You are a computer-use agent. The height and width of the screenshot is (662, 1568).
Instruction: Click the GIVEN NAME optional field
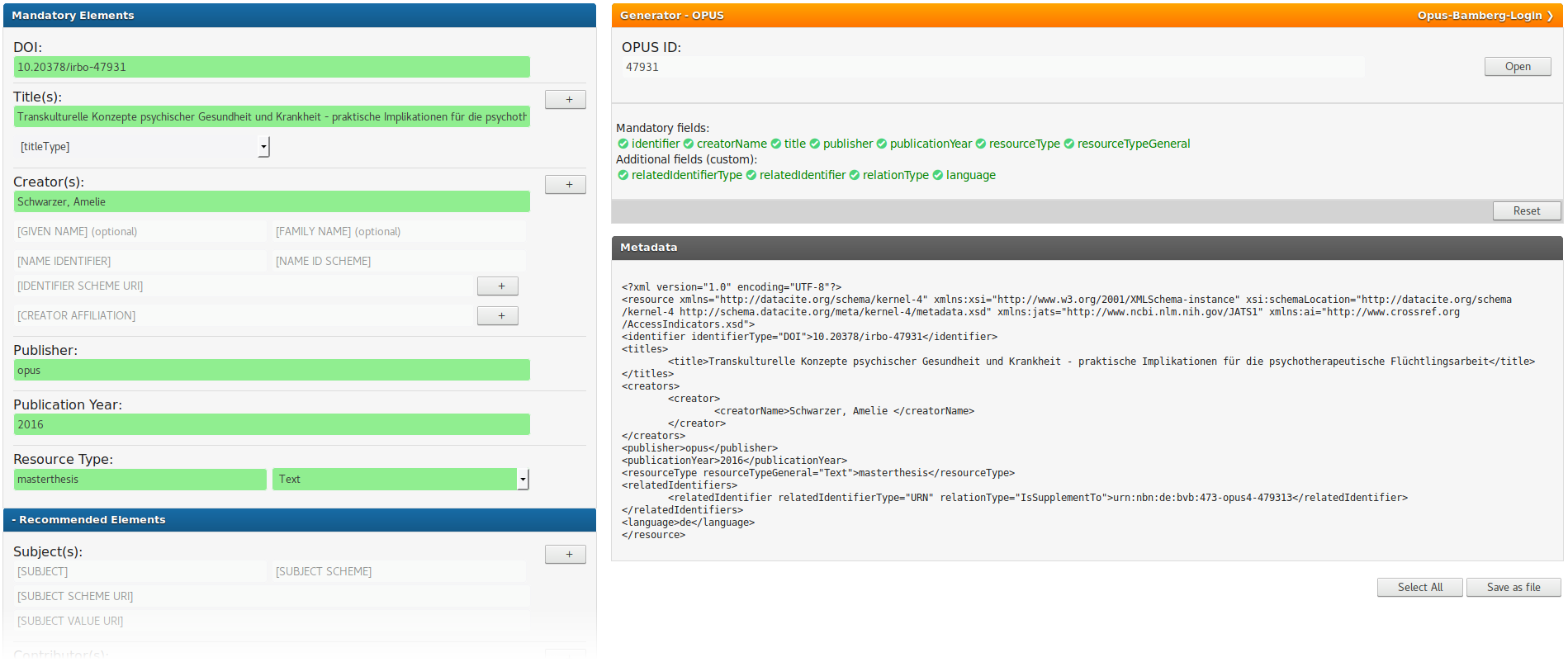click(140, 232)
